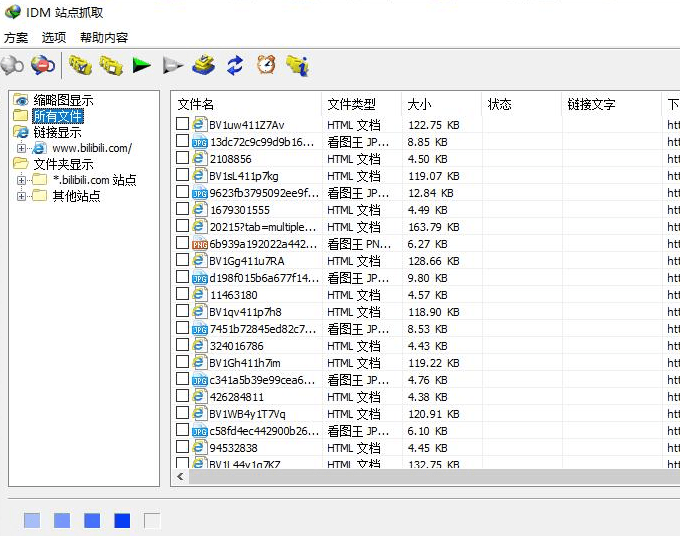Viewport: 680px width, 536px height.
Task: Open the 方案 menu
Action: [x=16, y=38]
